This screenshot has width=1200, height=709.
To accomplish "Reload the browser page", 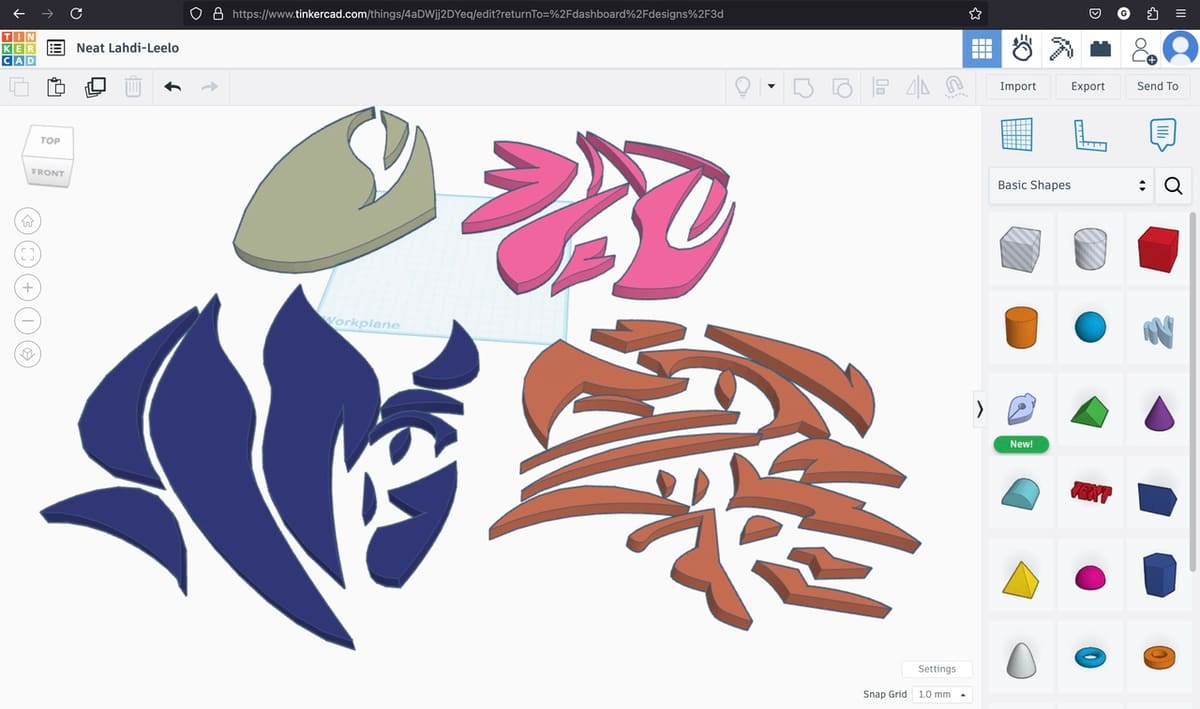I will 76,14.
